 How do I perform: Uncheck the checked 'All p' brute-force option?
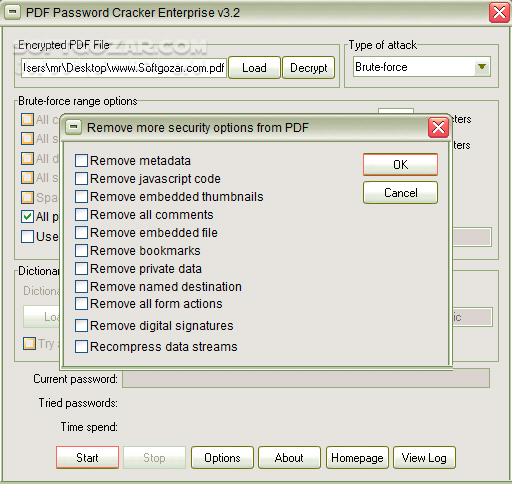point(27,217)
